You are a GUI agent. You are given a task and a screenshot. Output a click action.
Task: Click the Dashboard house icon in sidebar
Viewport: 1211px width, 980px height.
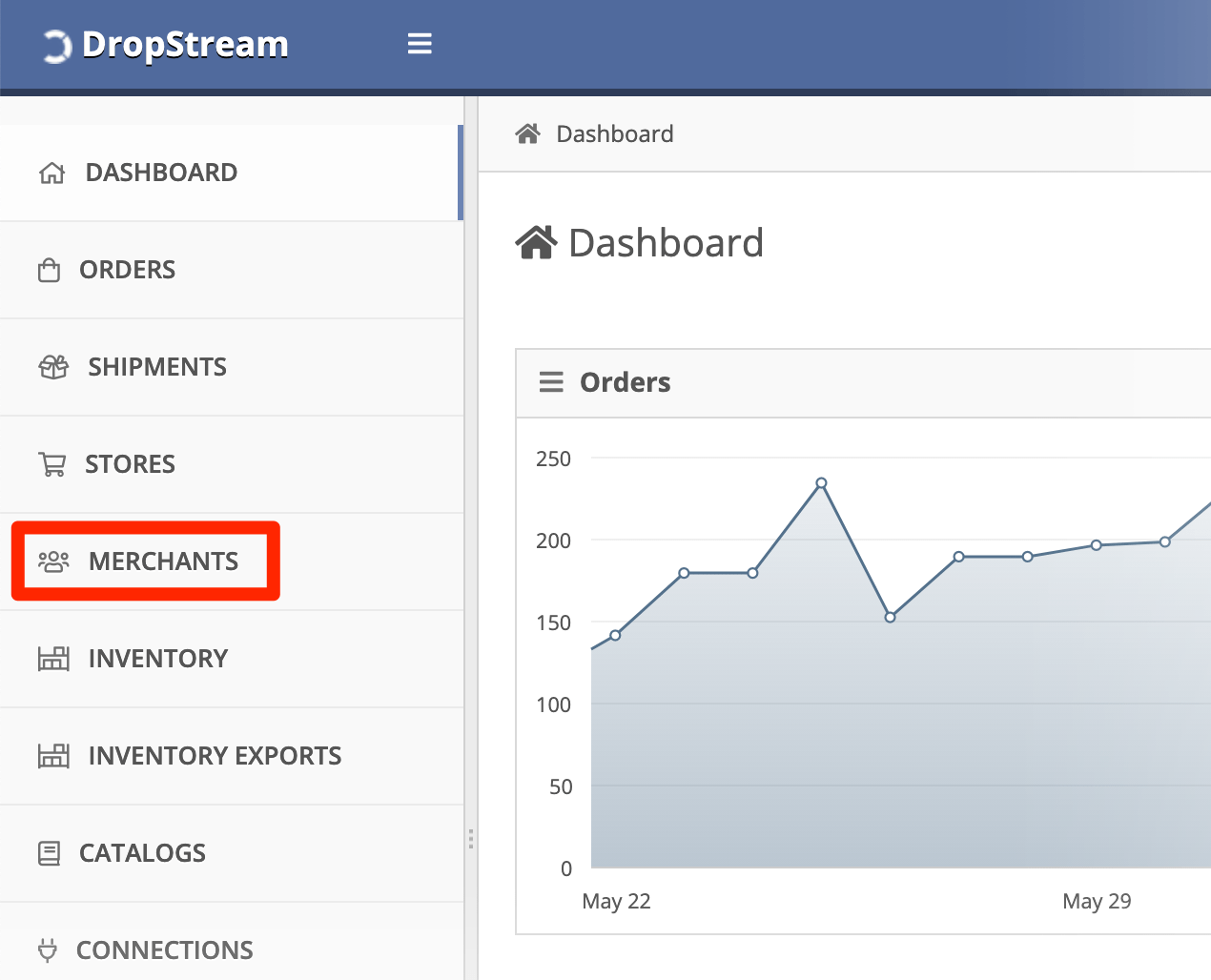pos(51,172)
